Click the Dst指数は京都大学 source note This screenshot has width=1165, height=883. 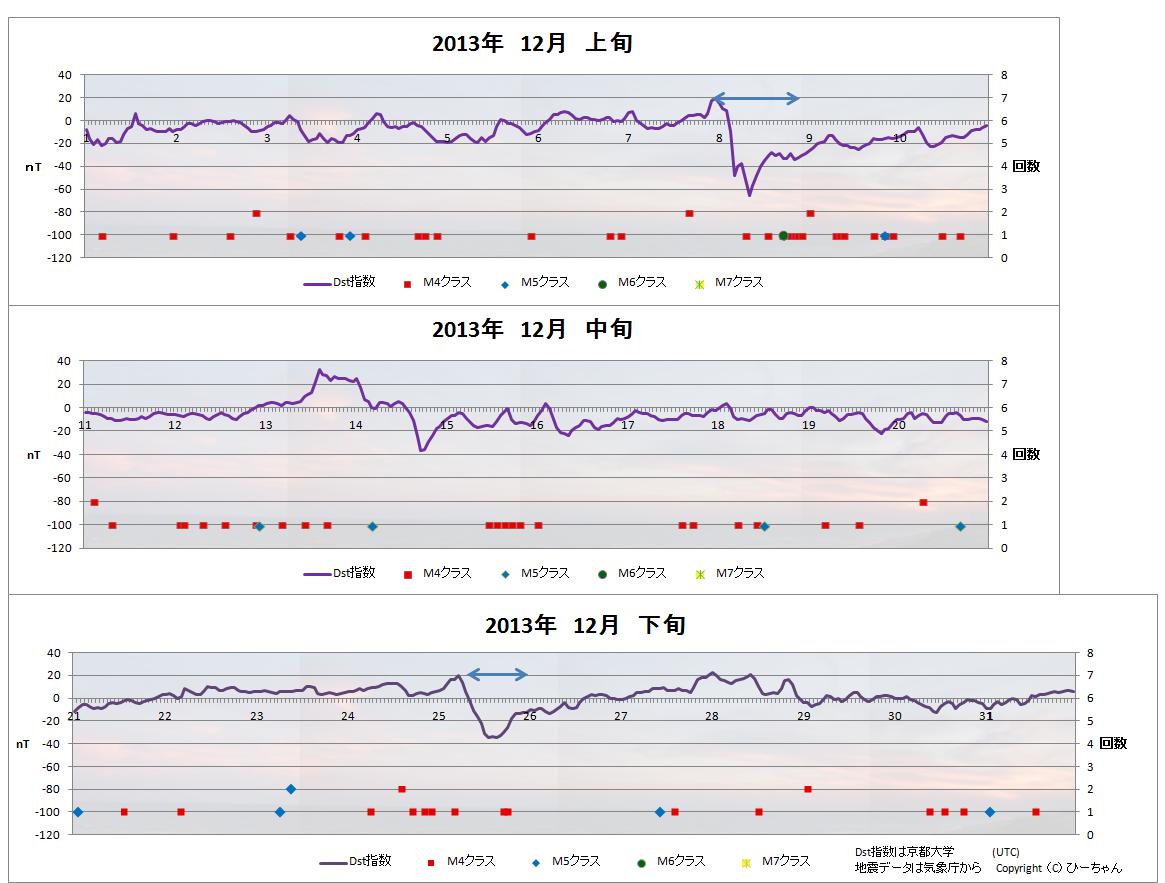click(904, 851)
